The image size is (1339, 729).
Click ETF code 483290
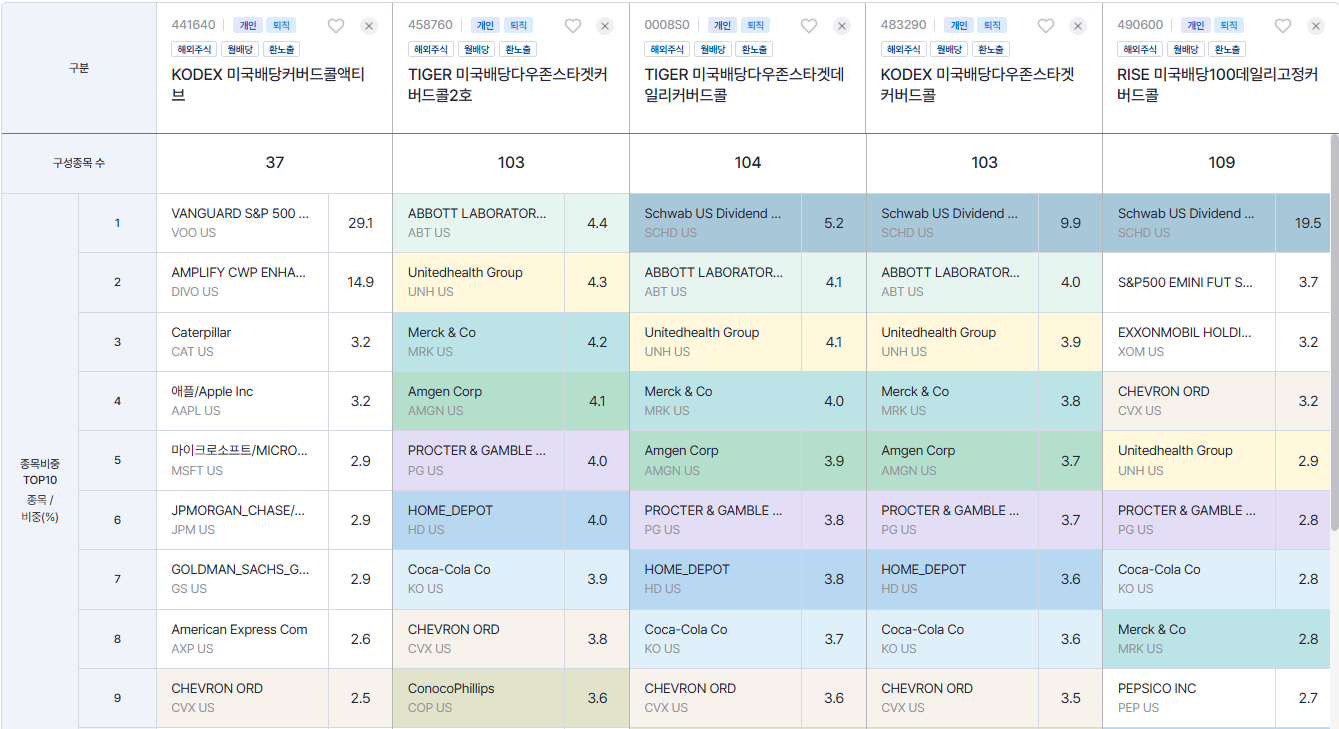click(x=903, y=25)
